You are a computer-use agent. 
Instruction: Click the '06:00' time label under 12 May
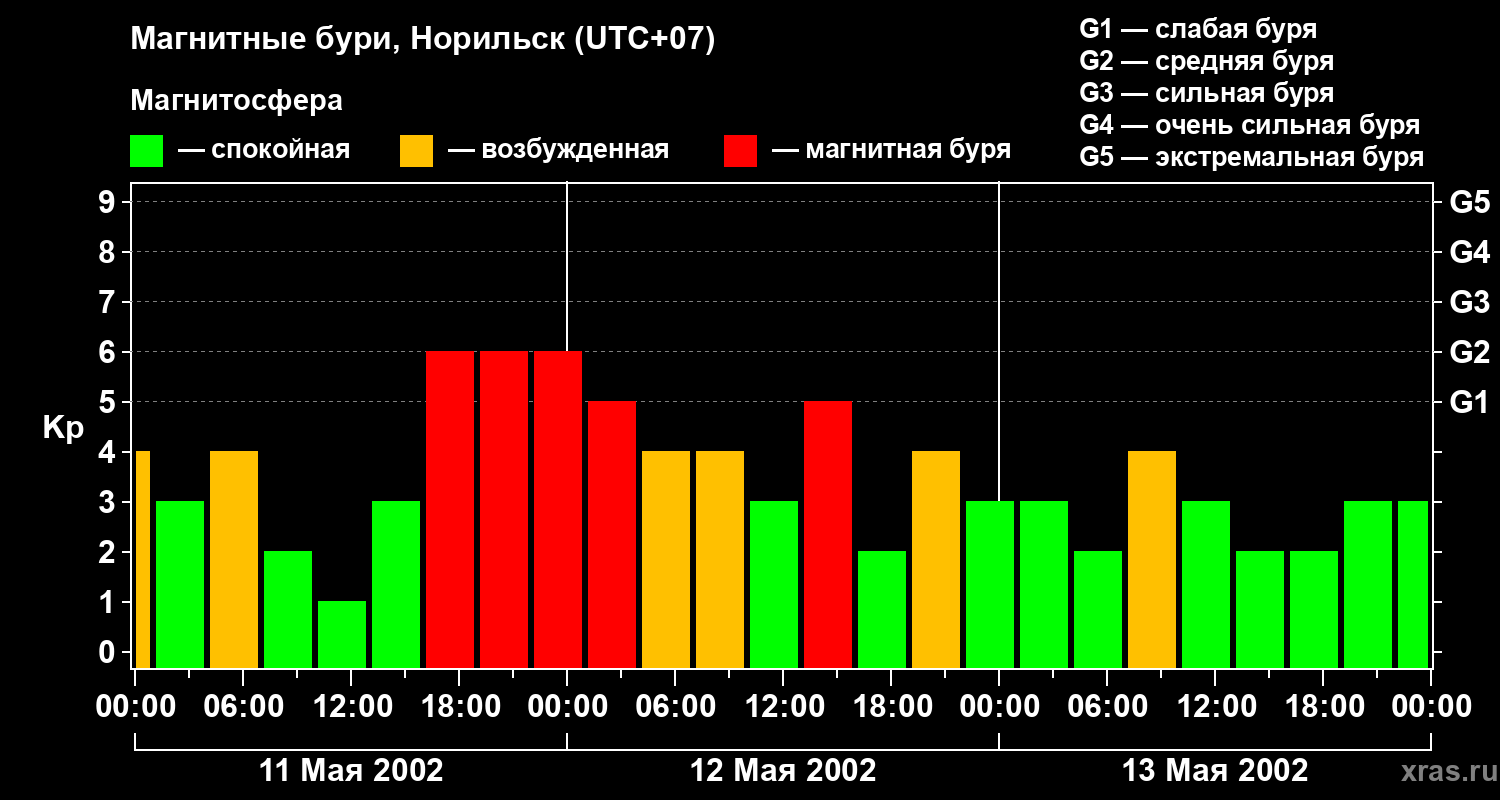coord(675,707)
